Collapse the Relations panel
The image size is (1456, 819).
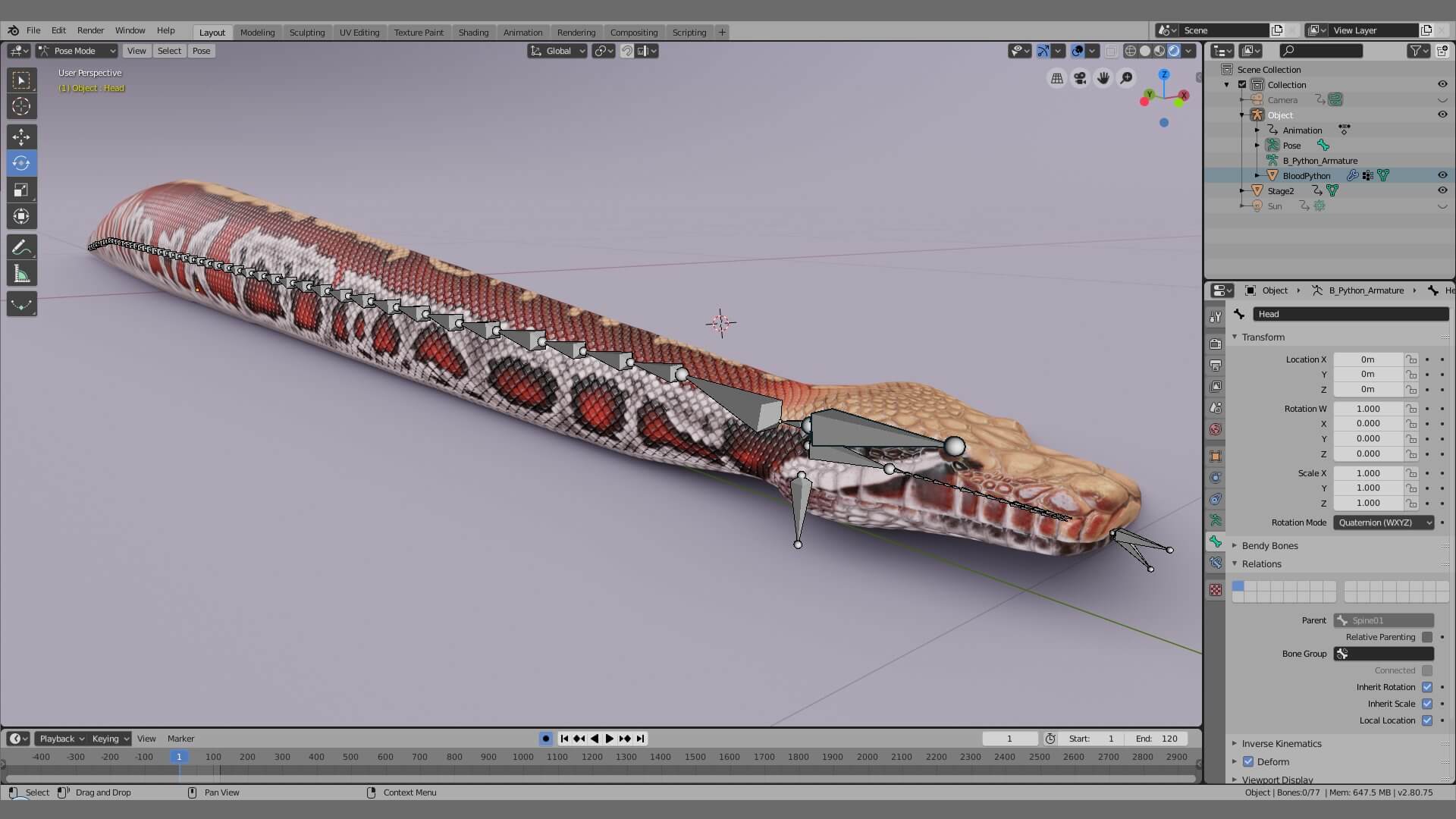[x=1261, y=563]
